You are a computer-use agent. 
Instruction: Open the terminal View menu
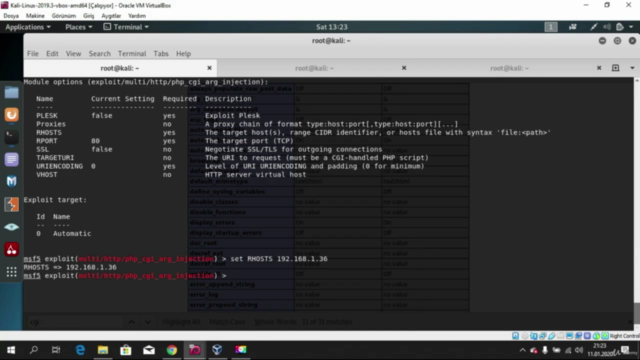click(x=73, y=53)
